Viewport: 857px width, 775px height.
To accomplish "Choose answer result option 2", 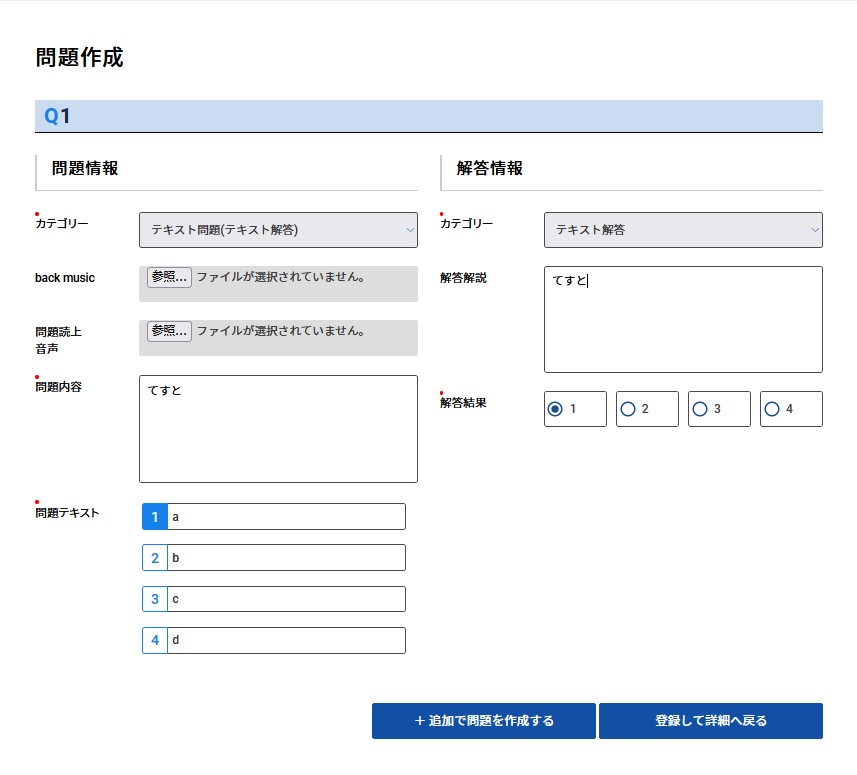I will (x=628, y=409).
